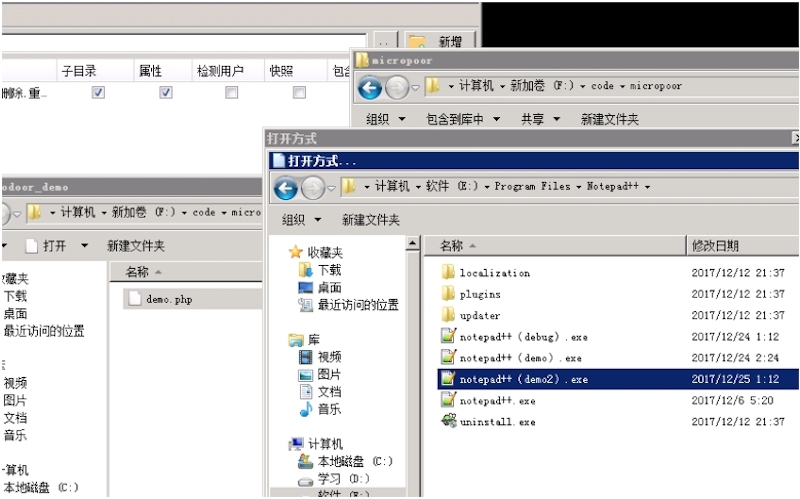
Task: Open history dropdown arrow in micropoor window
Action: (415, 88)
